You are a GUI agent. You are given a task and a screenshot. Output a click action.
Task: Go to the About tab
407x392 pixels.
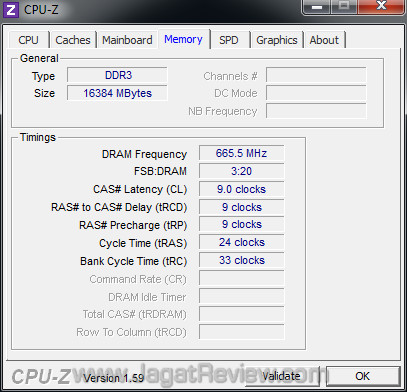(x=324, y=40)
